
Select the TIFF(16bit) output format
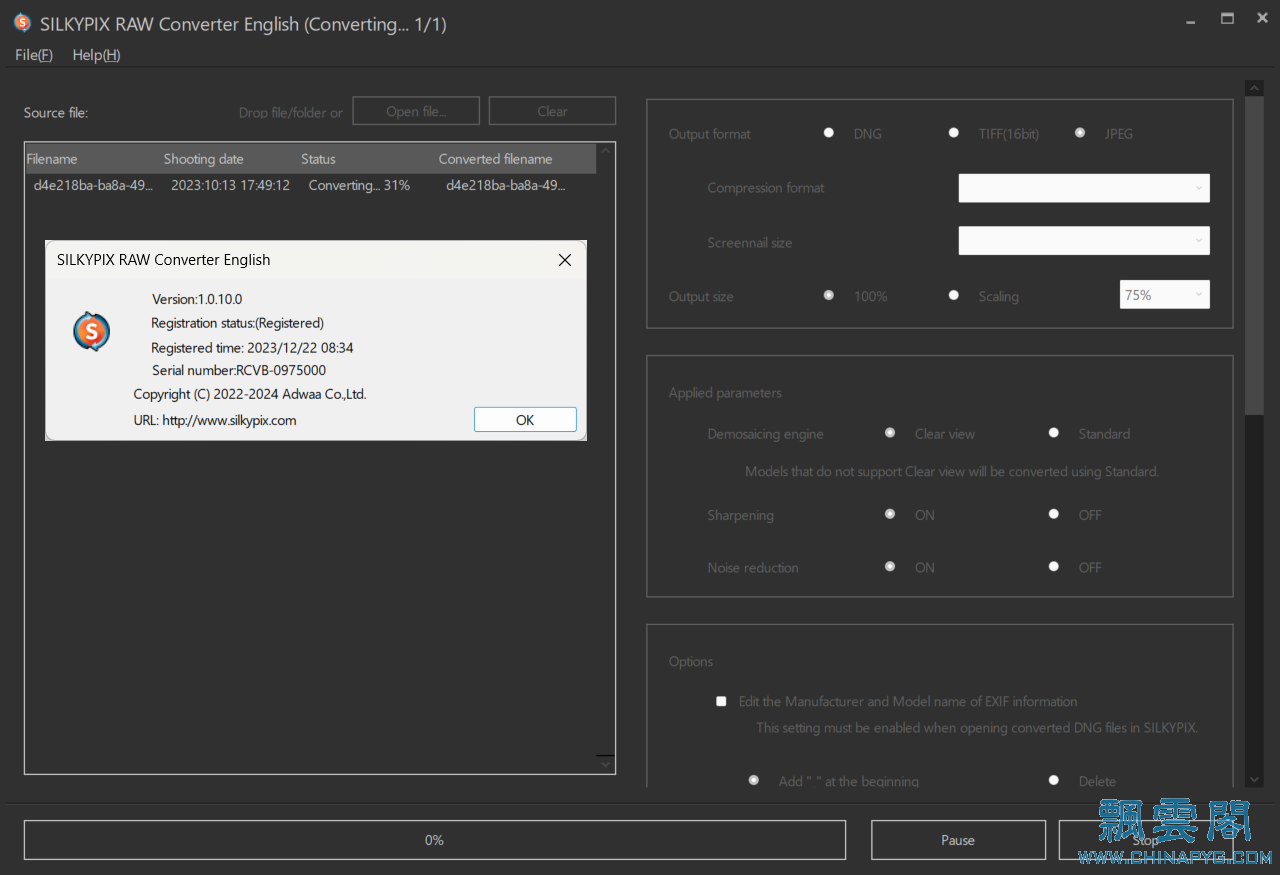(954, 133)
